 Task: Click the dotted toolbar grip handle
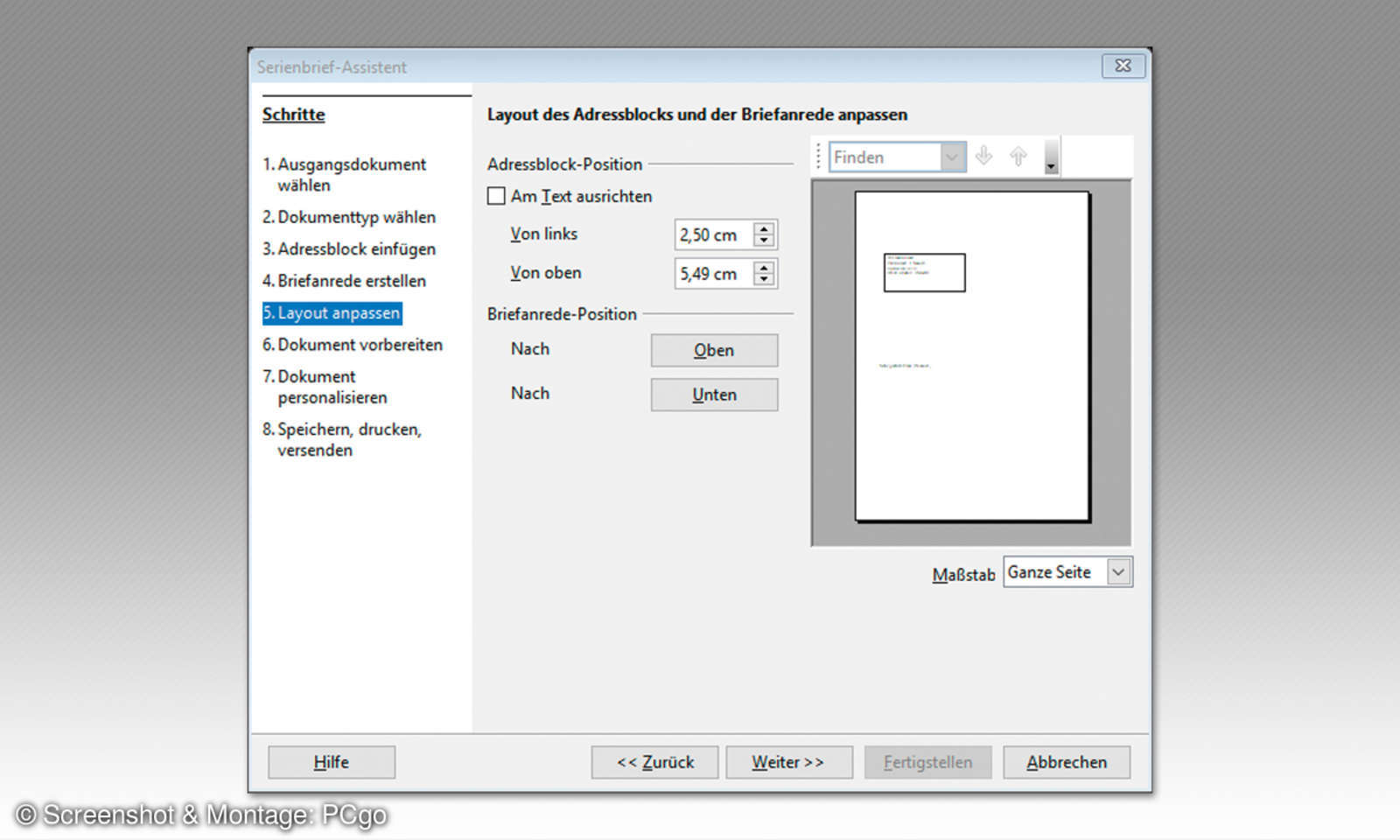click(x=819, y=156)
